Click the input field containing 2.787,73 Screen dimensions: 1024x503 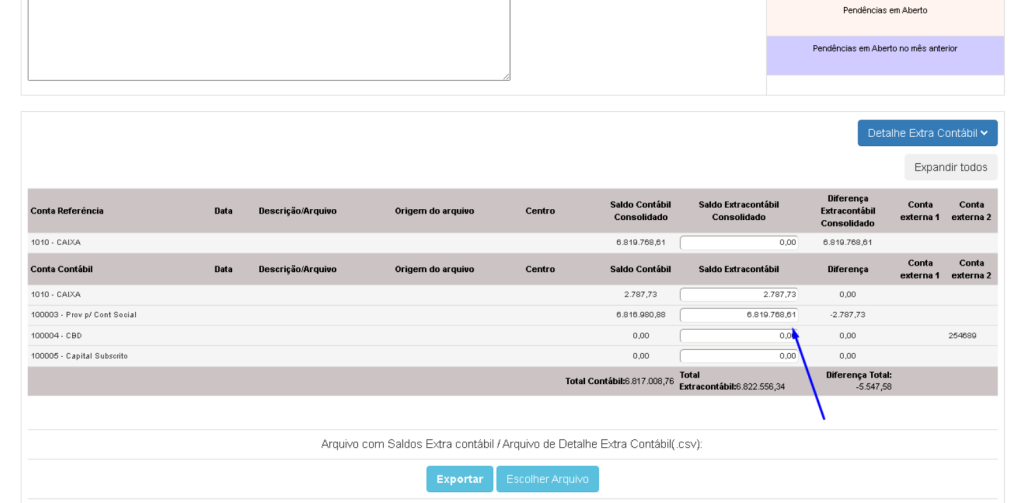pos(738,295)
